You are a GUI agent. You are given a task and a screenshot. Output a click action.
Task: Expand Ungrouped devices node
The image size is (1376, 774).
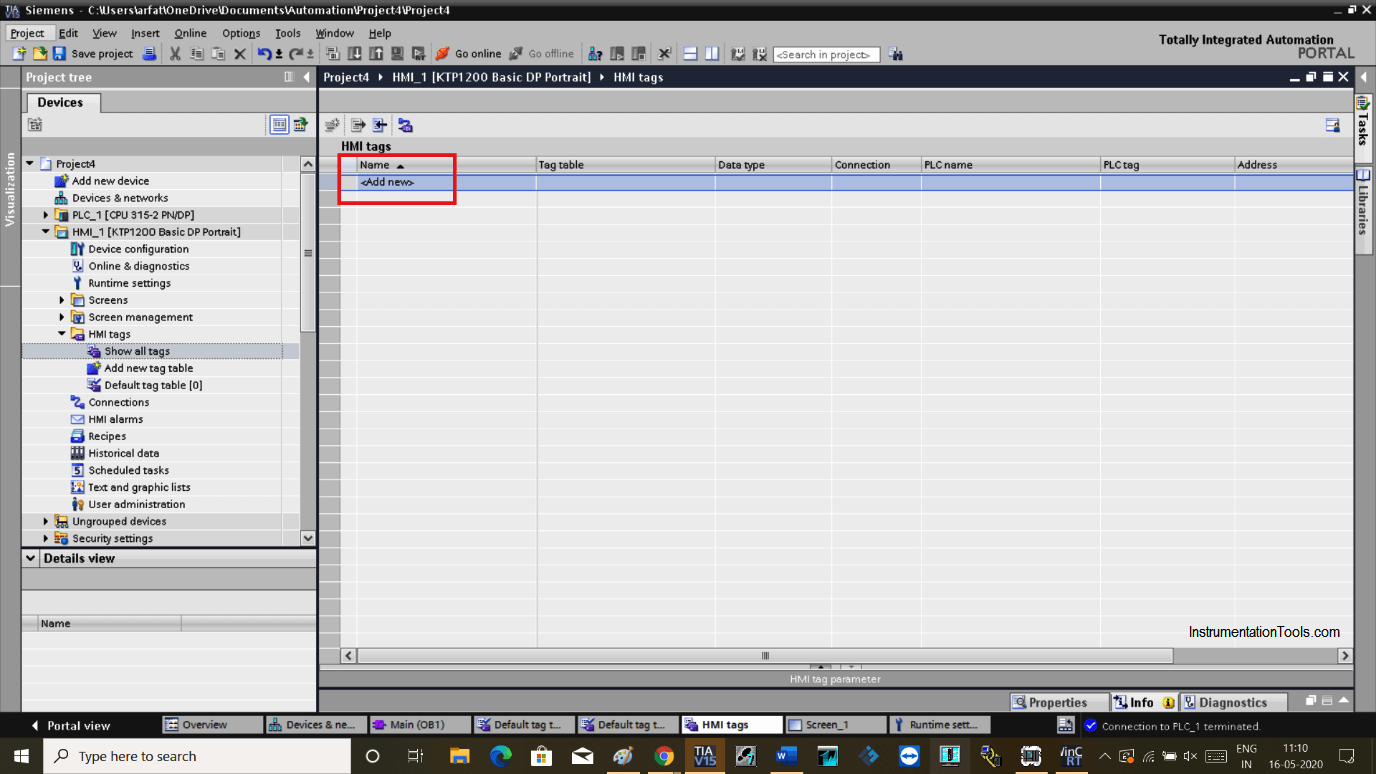point(46,521)
